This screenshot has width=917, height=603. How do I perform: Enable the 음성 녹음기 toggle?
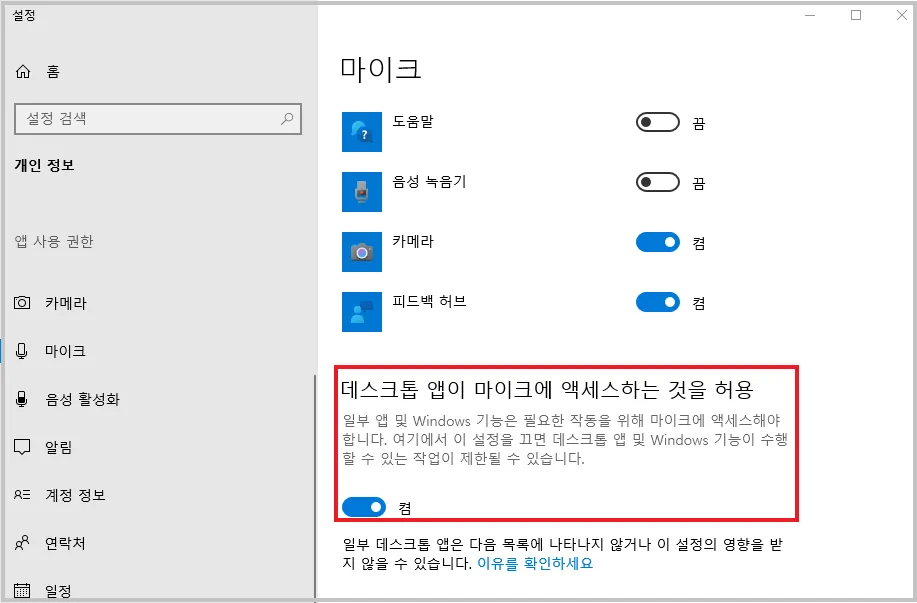coord(657,182)
